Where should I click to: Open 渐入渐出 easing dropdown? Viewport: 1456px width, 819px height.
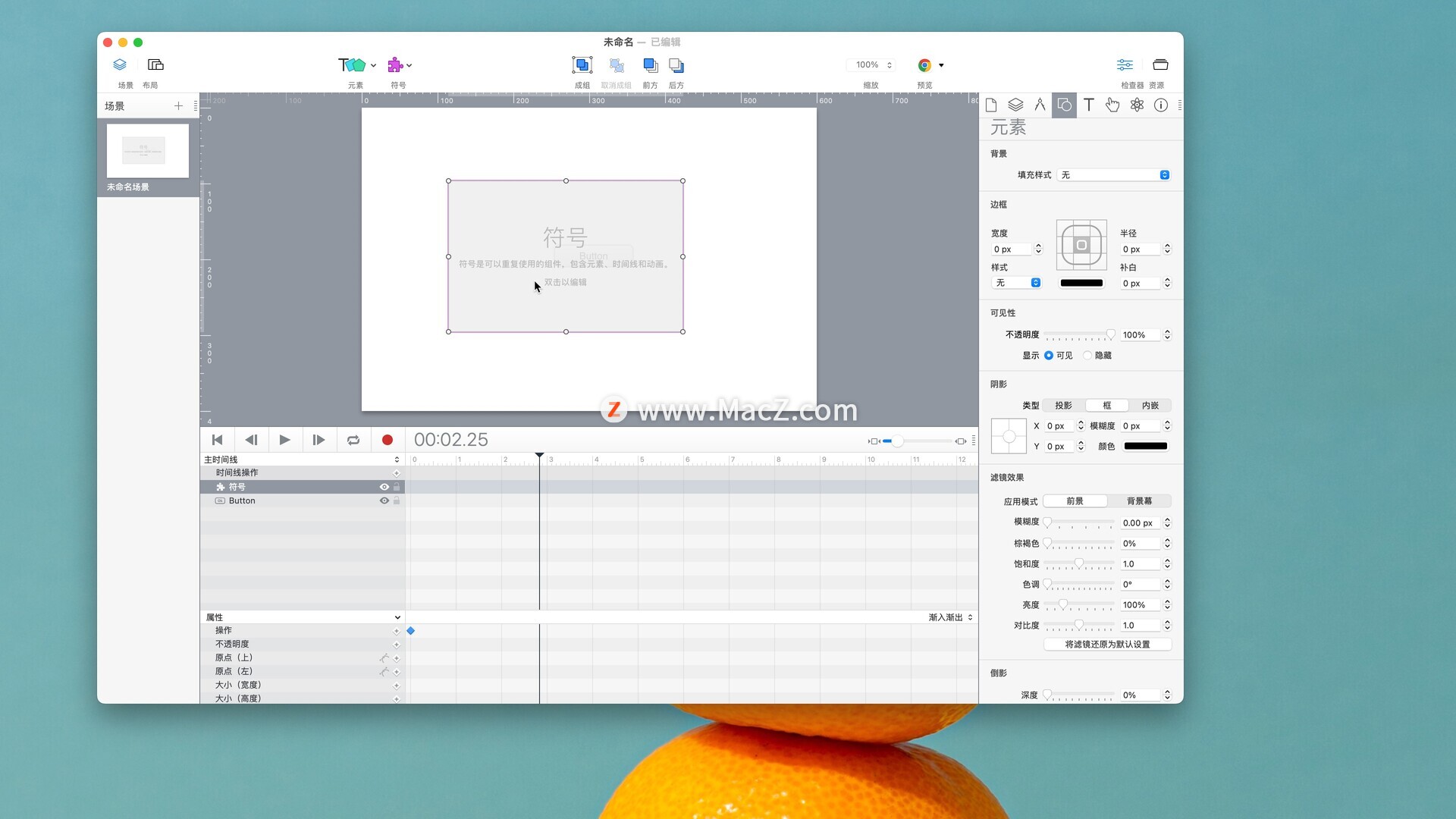point(950,617)
